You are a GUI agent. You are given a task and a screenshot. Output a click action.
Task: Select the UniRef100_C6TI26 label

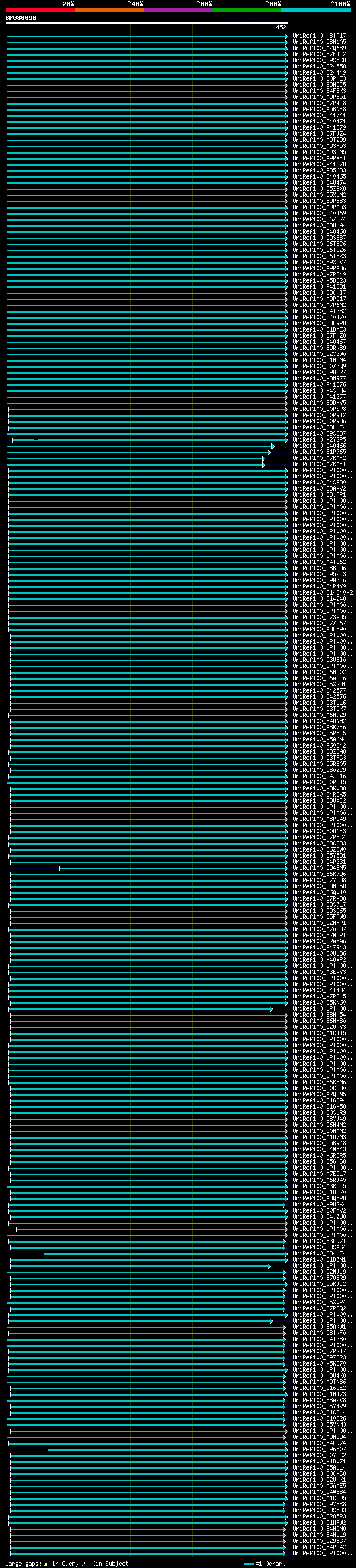pyautogui.click(x=319, y=250)
